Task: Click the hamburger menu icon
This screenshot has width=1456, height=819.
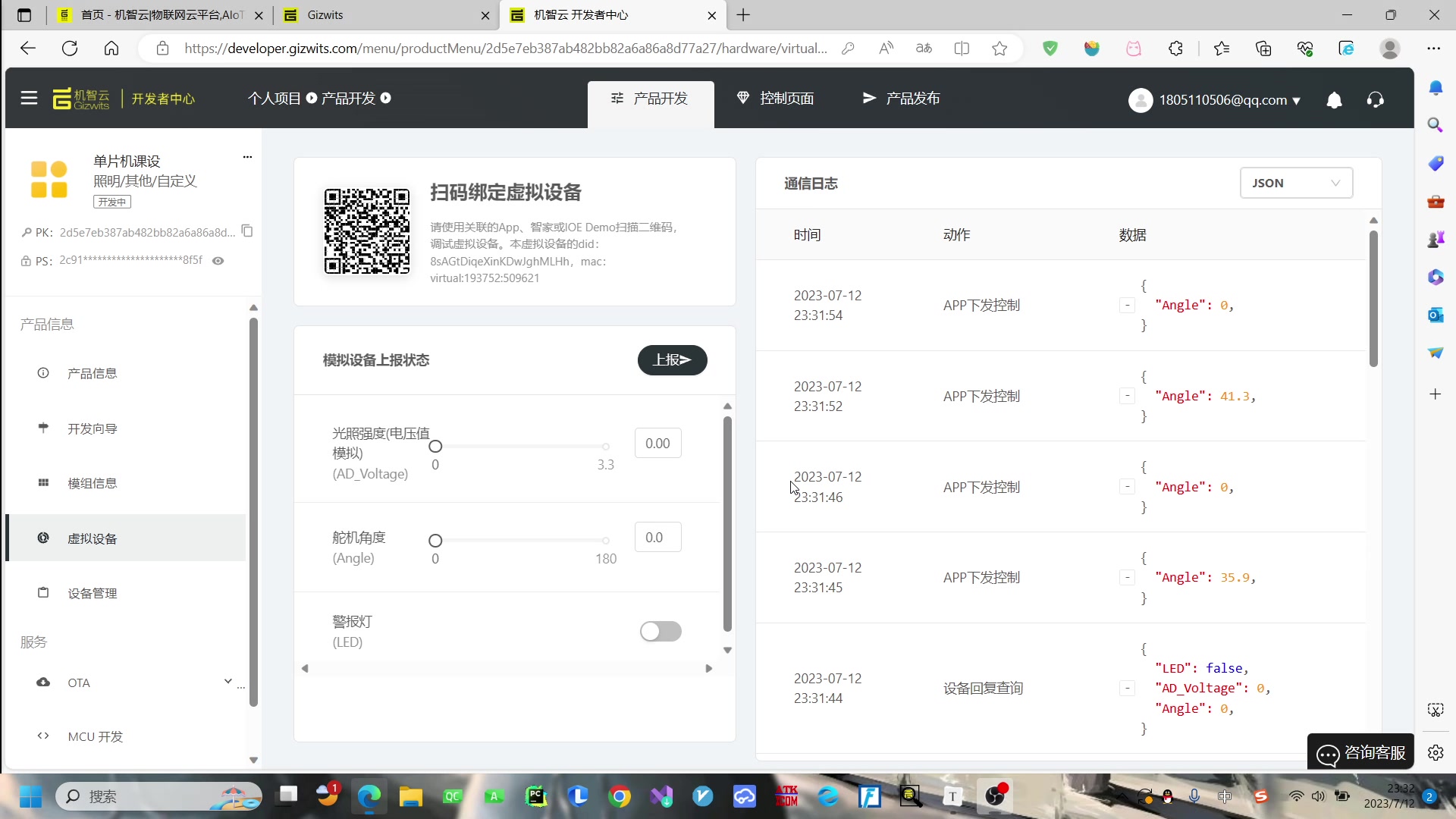Action: pos(29,99)
